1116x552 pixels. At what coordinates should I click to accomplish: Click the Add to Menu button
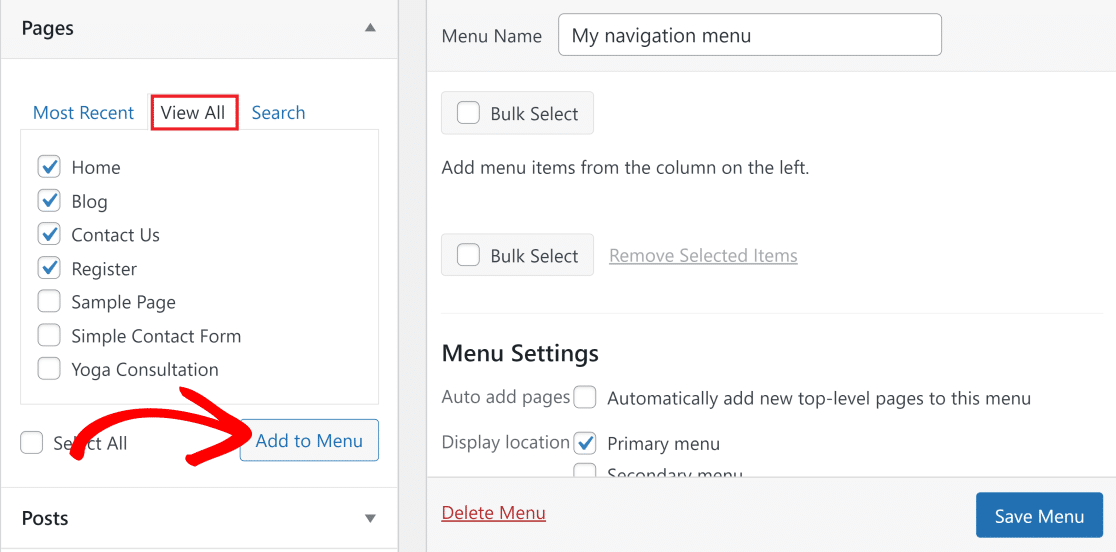309,441
